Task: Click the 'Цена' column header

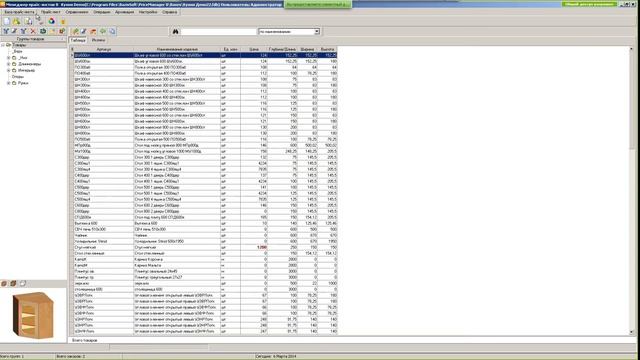Action: [x=254, y=49]
